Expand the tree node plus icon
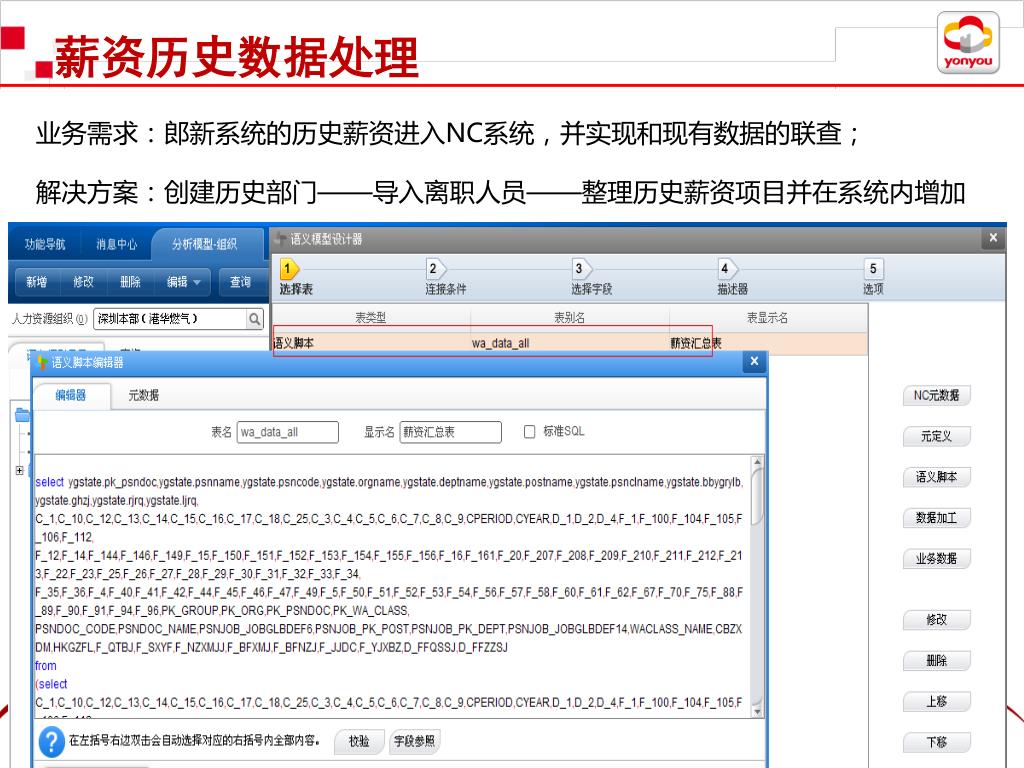Image resolution: width=1024 pixels, height=768 pixels. pos(20,470)
